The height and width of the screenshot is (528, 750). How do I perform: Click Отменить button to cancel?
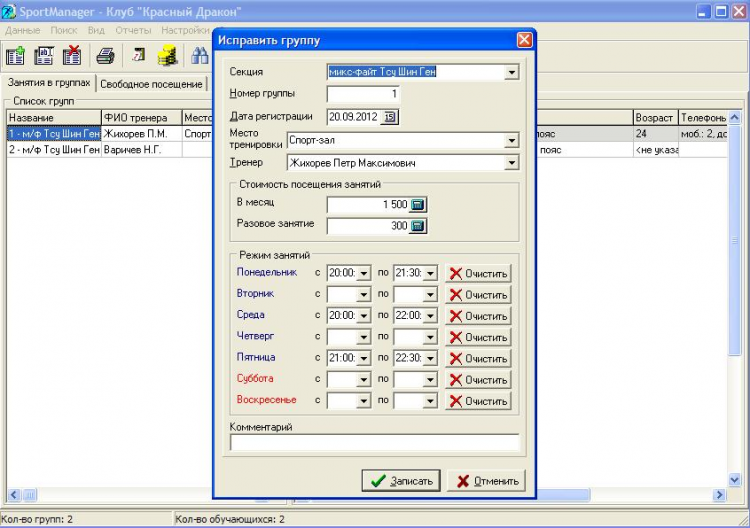pos(486,481)
